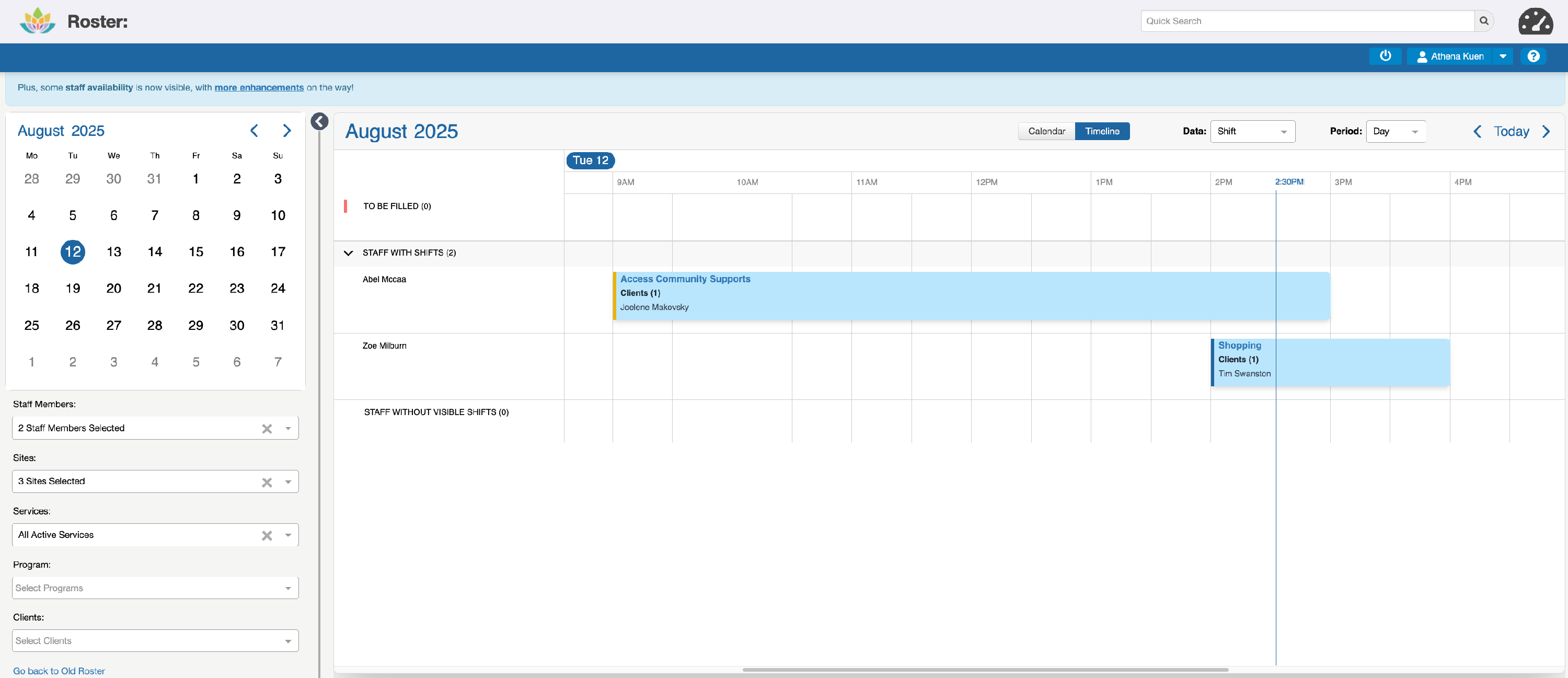
Task: Click client Joelene Makovsky in the shift
Action: tap(654, 307)
